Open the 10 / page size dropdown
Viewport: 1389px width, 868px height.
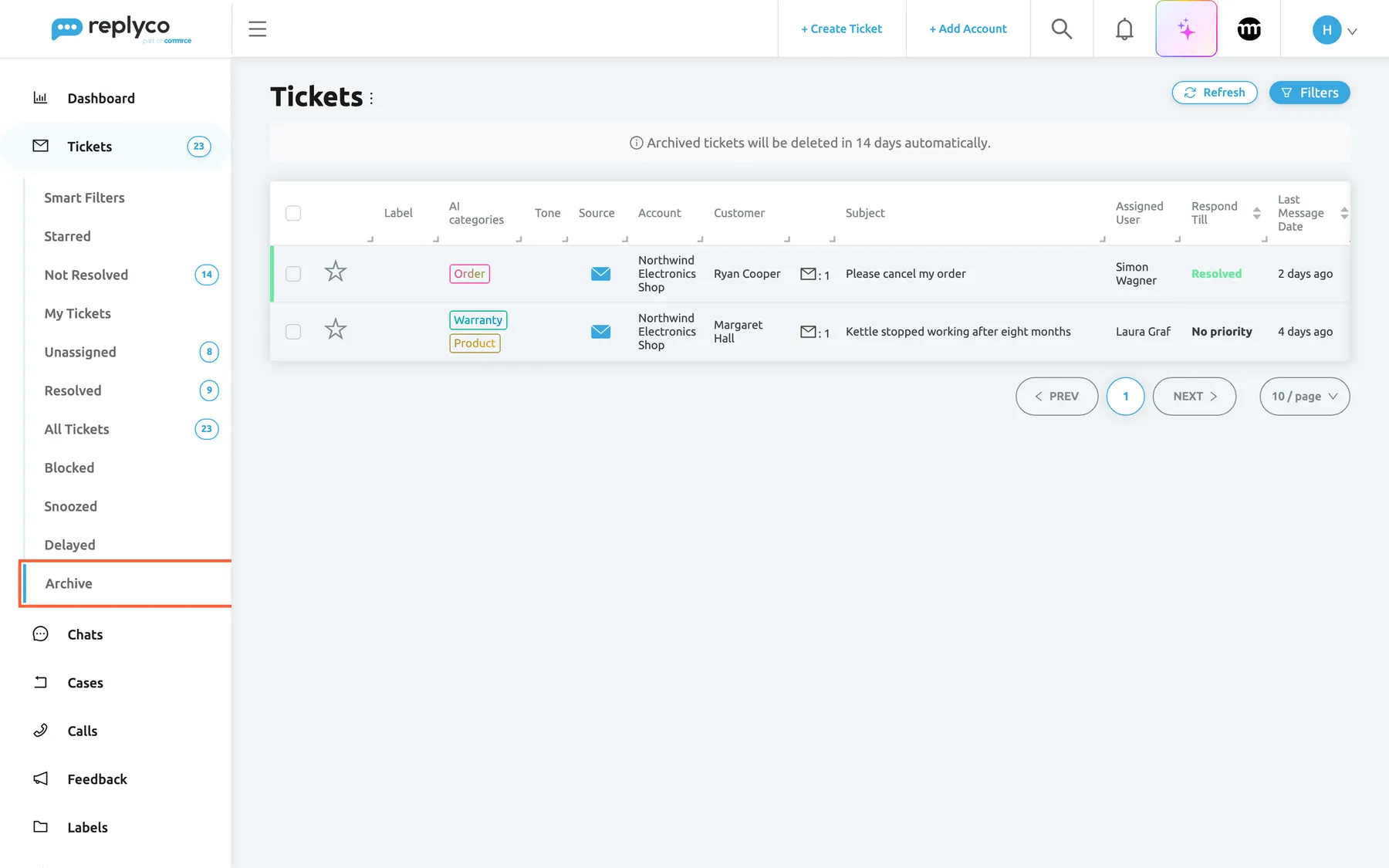coord(1305,397)
